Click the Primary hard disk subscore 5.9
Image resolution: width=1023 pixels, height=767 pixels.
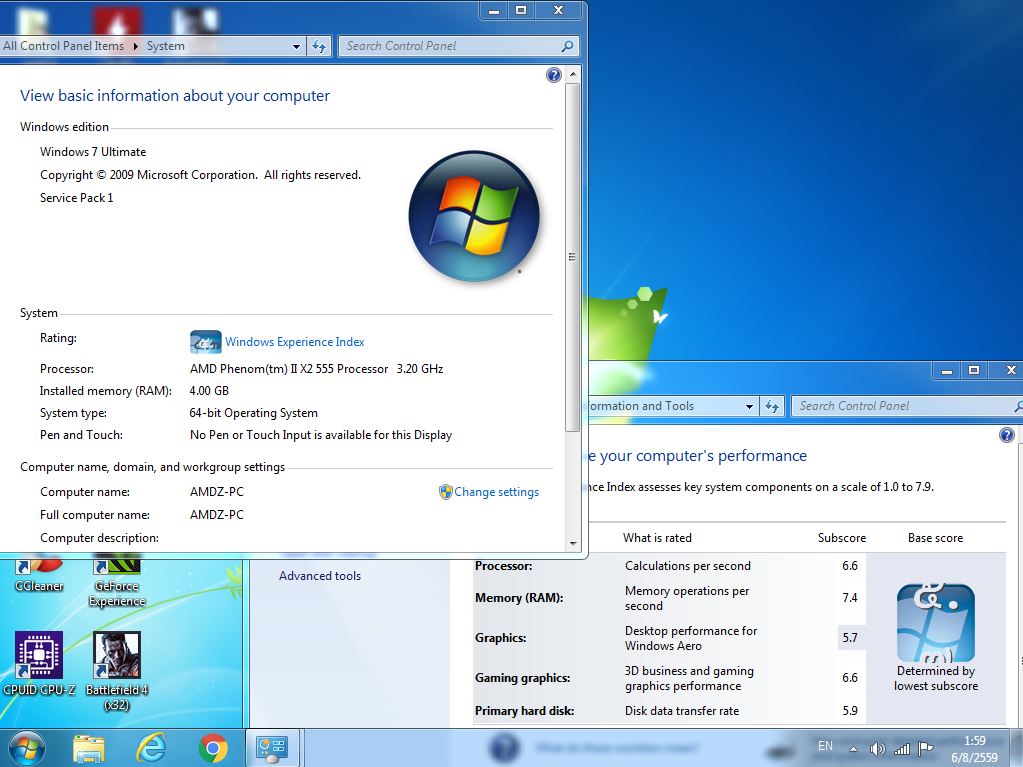click(849, 711)
